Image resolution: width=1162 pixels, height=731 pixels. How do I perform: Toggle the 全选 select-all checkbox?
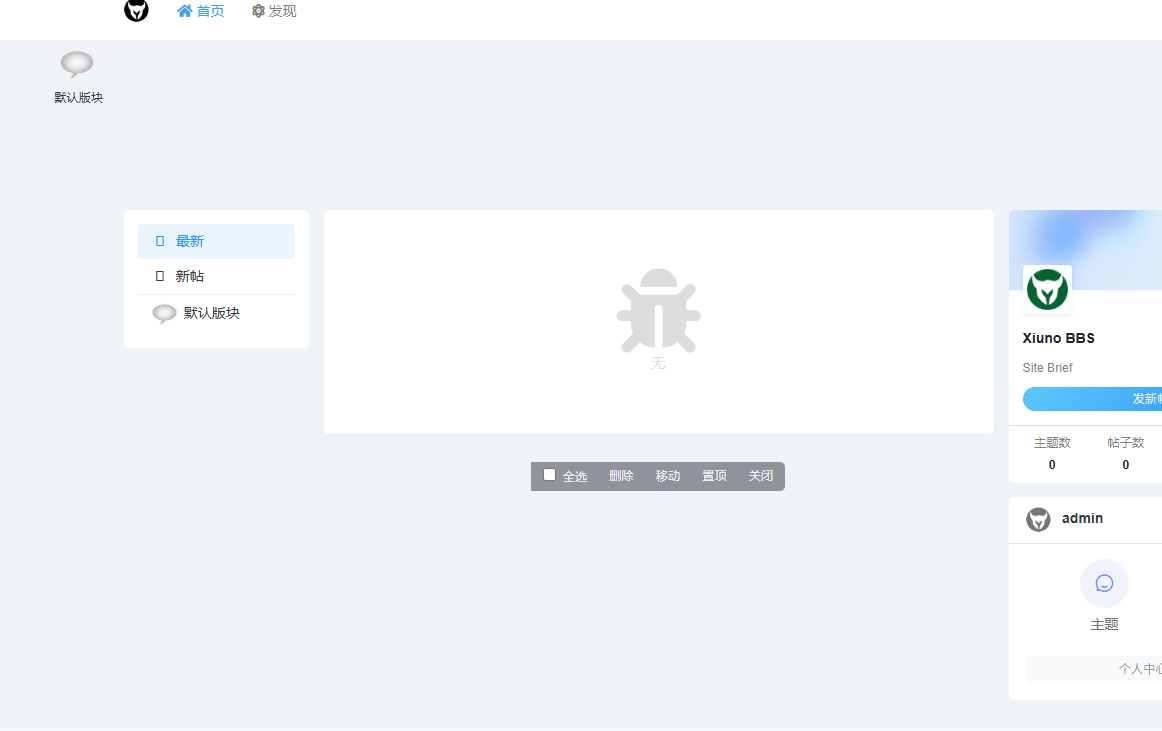point(549,475)
